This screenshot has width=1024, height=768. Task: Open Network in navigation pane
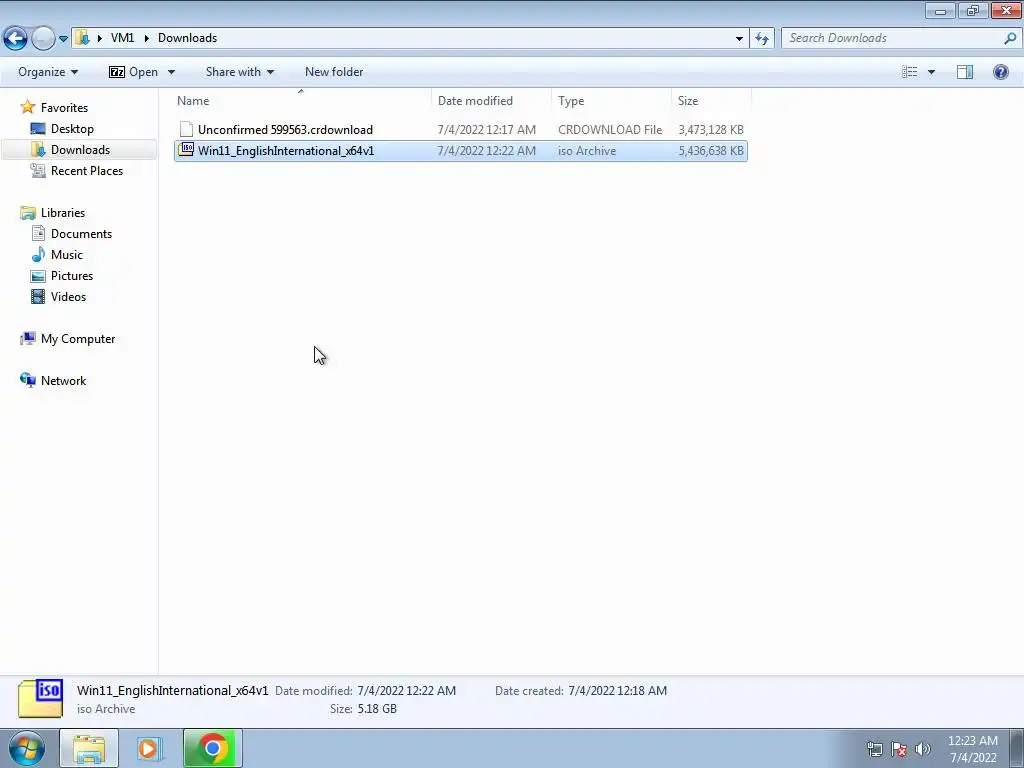pyautogui.click(x=63, y=381)
